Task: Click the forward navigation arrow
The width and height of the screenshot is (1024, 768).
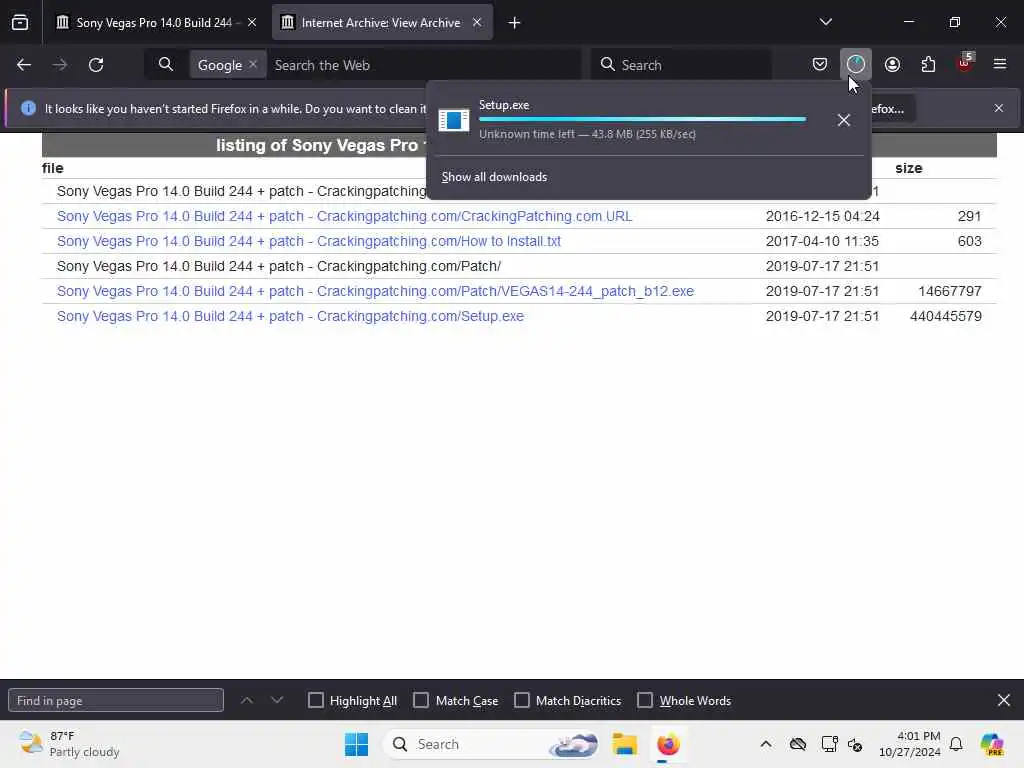Action: pyautogui.click(x=60, y=65)
